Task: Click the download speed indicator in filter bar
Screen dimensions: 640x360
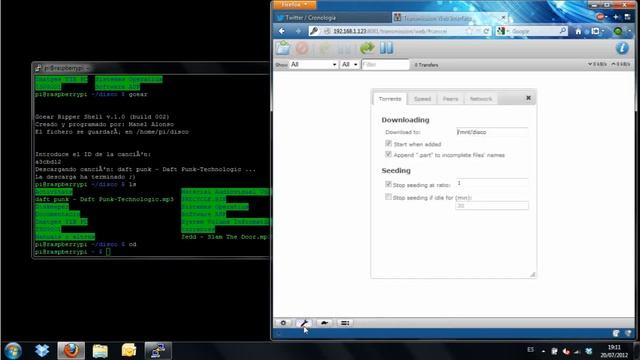Action: point(597,64)
